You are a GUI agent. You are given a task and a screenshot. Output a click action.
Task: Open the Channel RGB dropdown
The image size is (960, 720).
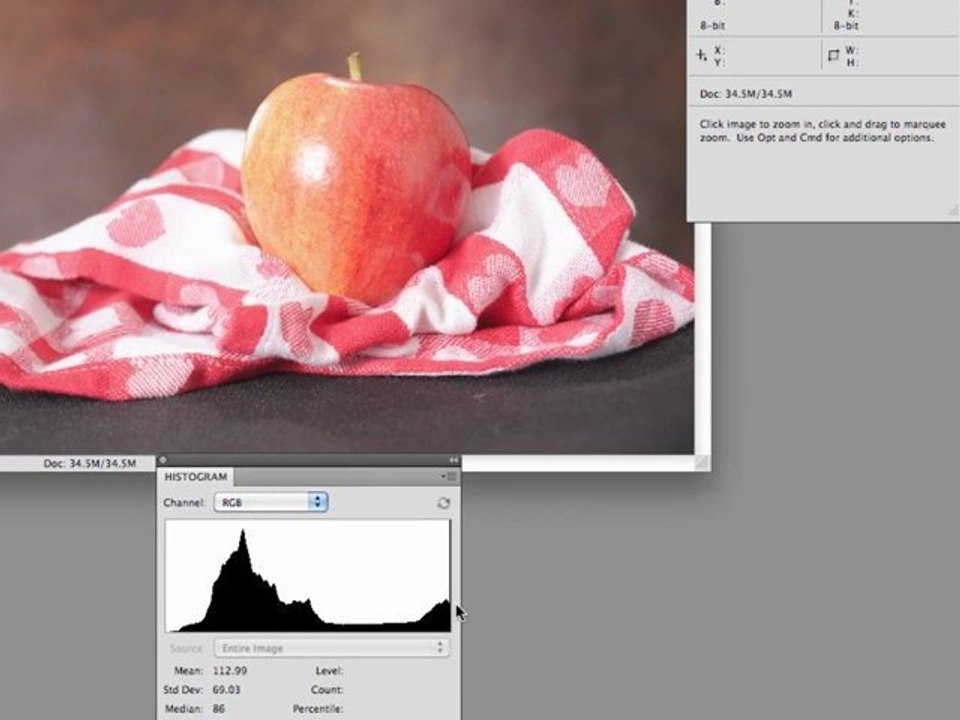tap(271, 503)
